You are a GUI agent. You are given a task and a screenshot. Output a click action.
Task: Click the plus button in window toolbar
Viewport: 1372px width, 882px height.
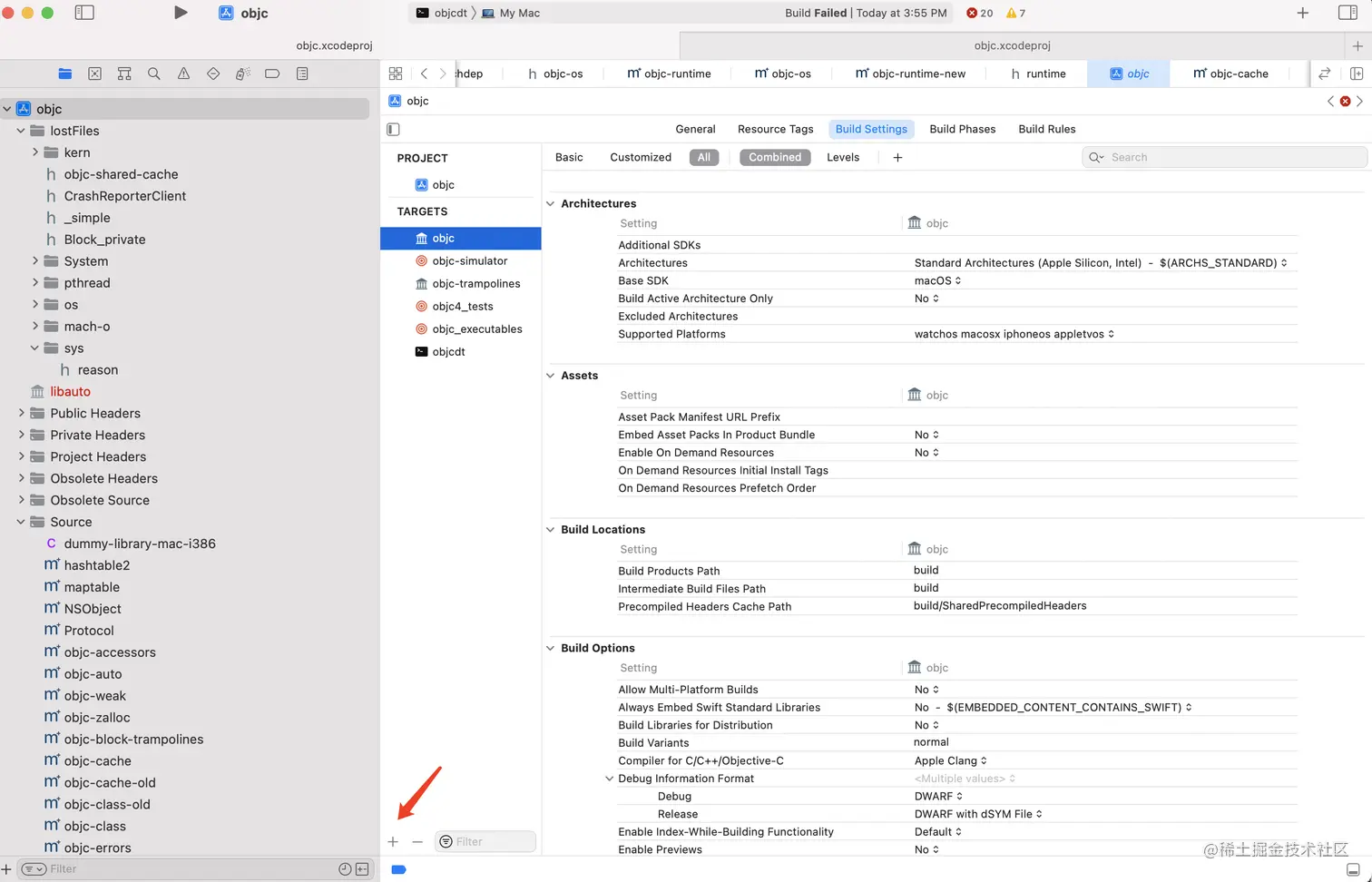tap(1303, 13)
